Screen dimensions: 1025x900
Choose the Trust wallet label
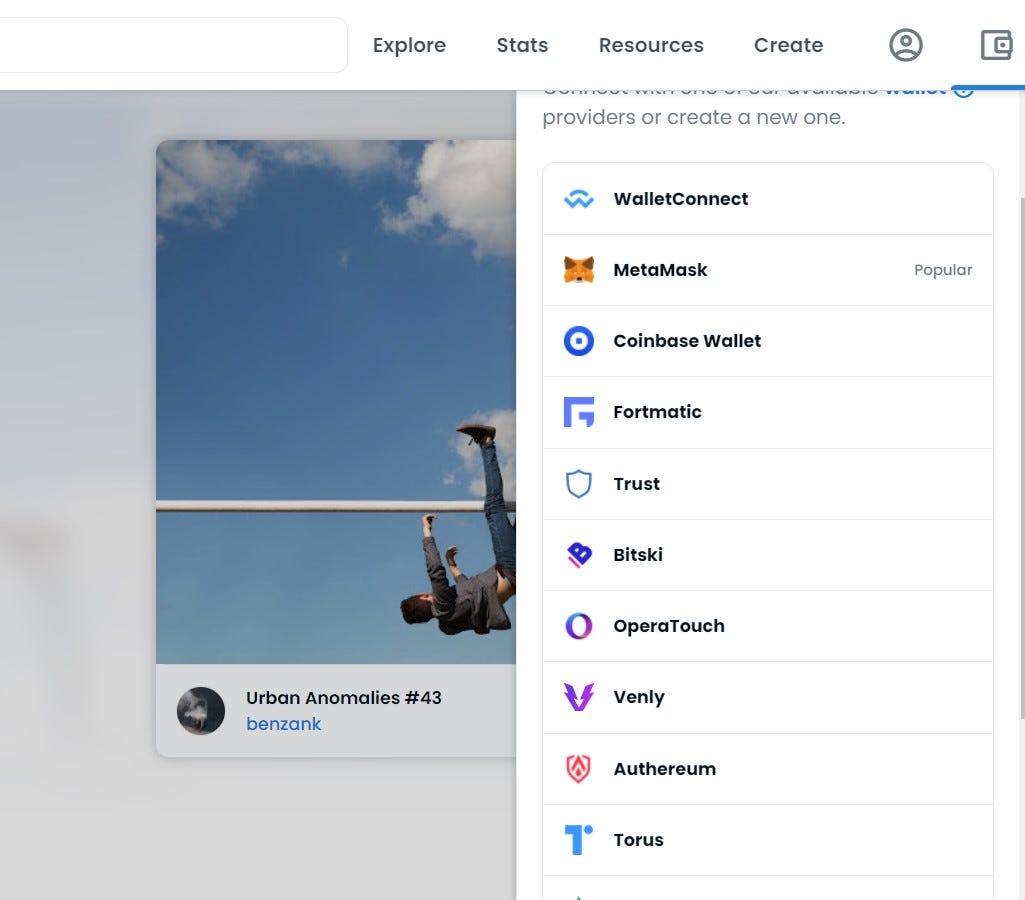pyautogui.click(x=637, y=484)
